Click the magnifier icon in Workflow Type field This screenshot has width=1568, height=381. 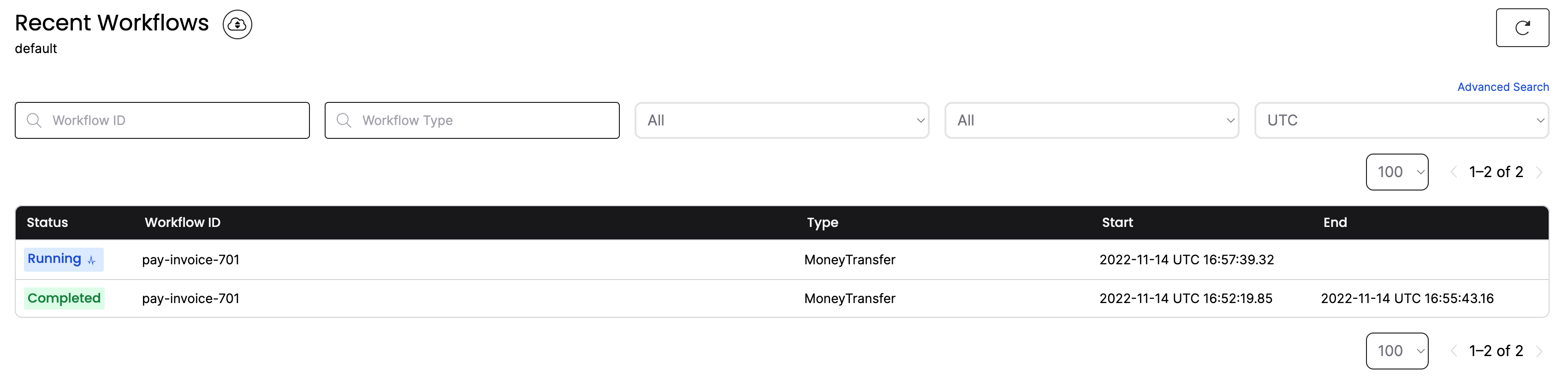(344, 120)
